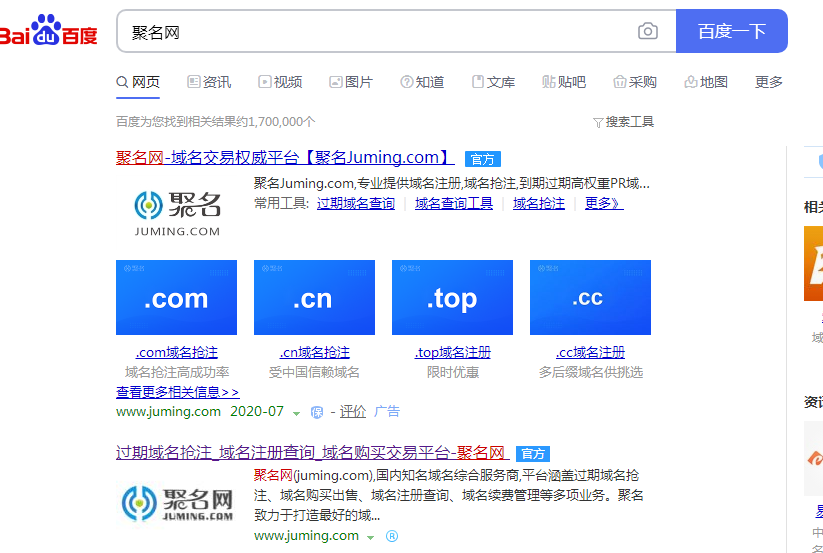
Task: Click the ® verified icon on second result
Action: pyautogui.click(x=392, y=536)
